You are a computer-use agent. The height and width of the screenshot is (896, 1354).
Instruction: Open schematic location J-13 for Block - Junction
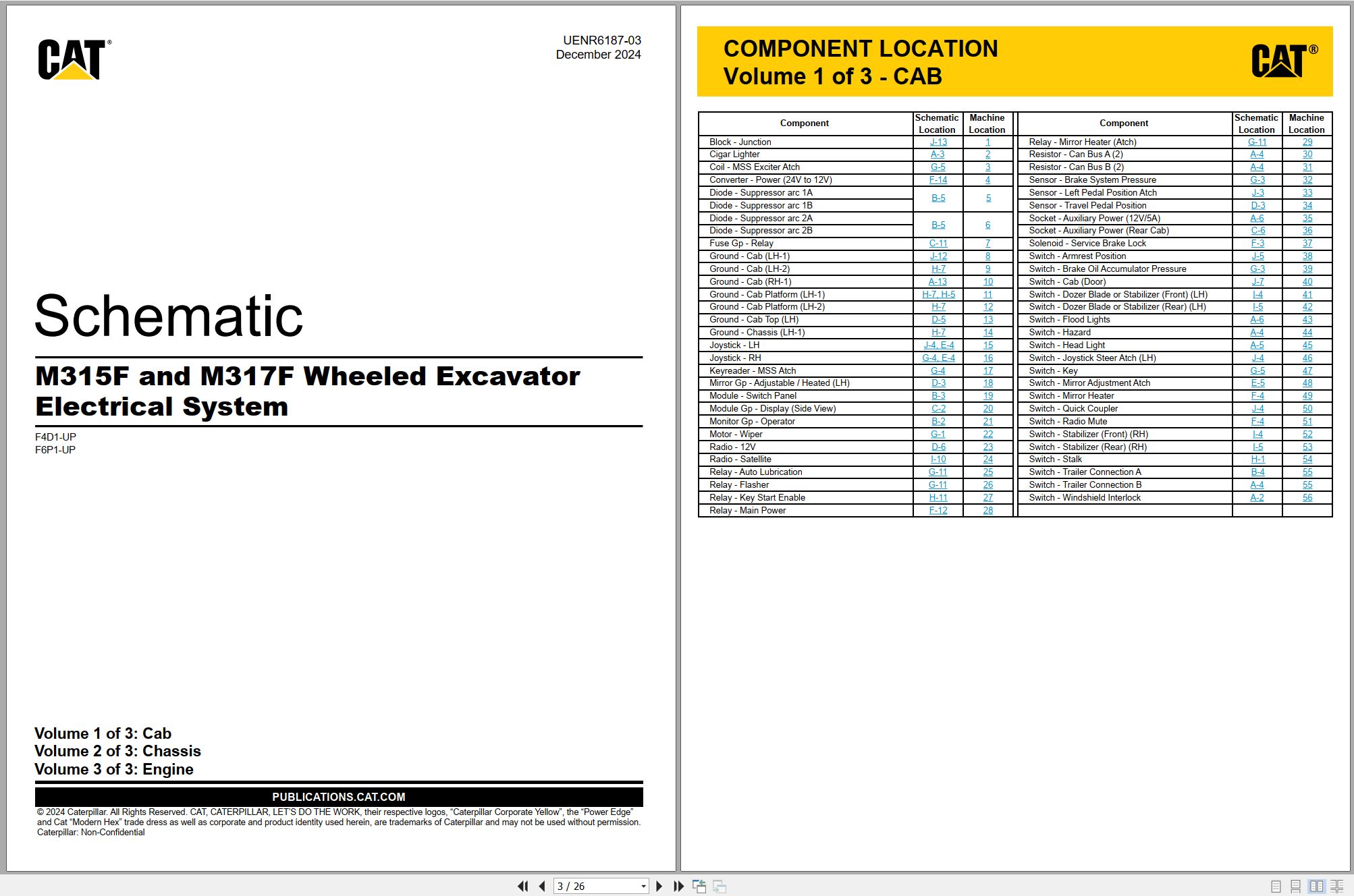pos(938,142)
